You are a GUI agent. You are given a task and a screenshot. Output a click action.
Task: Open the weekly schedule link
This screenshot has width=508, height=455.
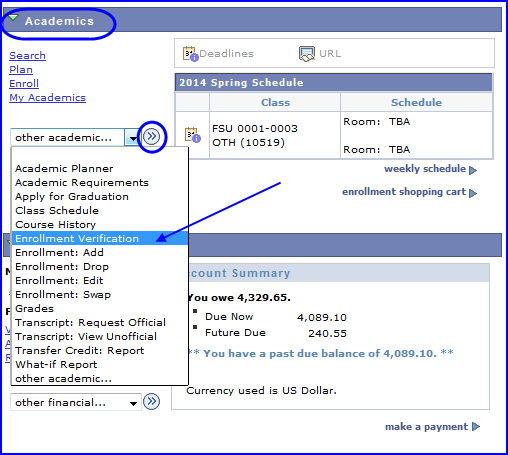(425, 169)
